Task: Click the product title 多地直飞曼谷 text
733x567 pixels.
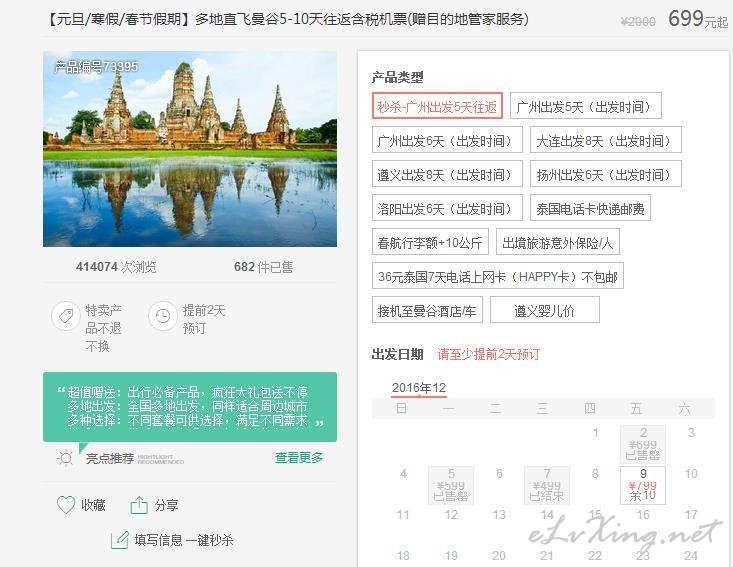Action: pos(287,20)
